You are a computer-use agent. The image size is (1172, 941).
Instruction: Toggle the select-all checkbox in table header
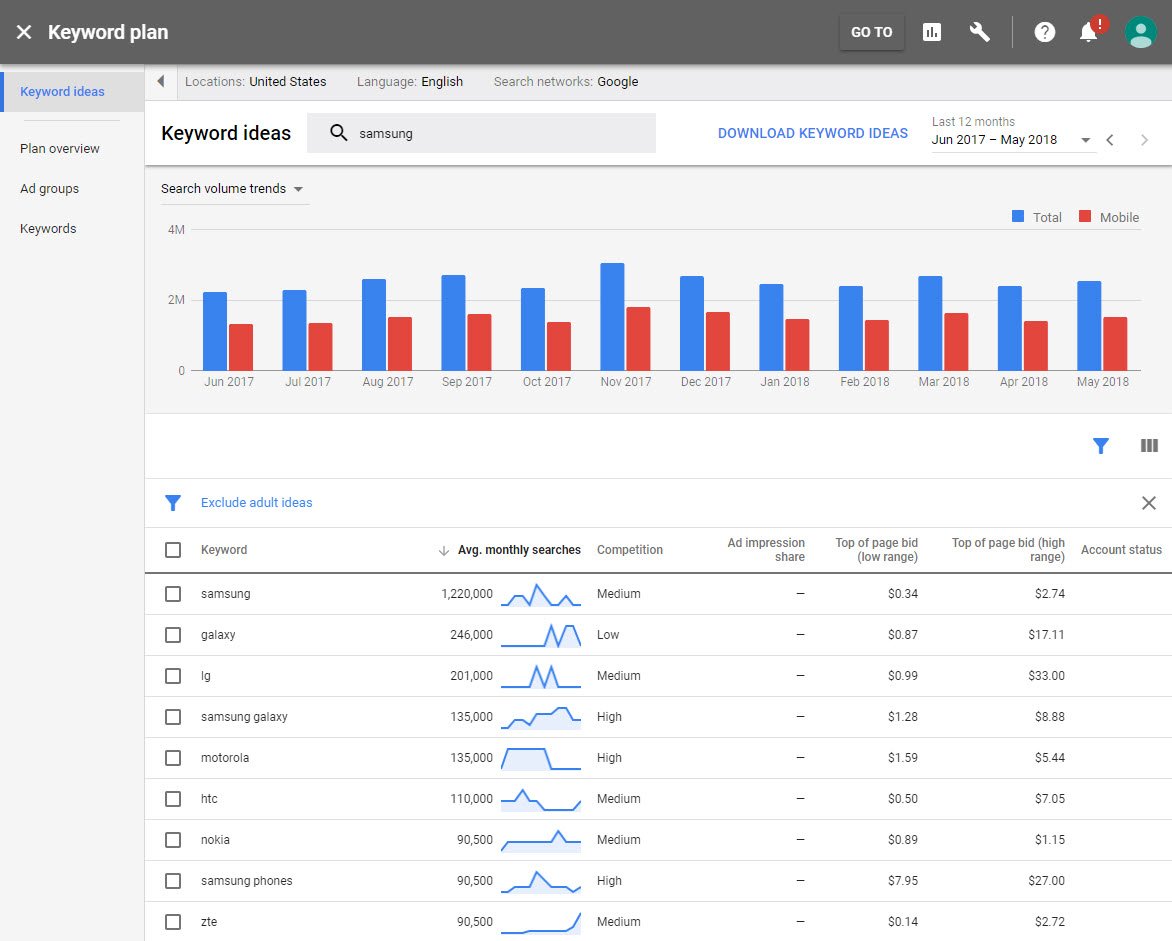(173, 549)
